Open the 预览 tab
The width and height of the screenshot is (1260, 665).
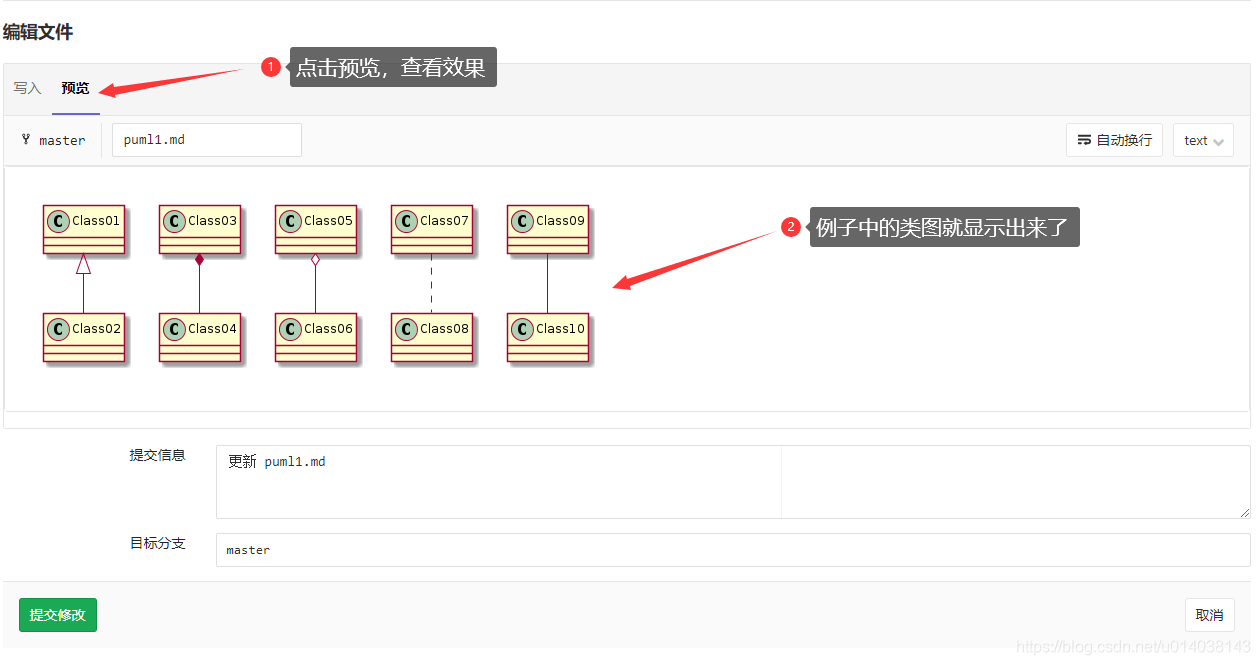[75, 88]
